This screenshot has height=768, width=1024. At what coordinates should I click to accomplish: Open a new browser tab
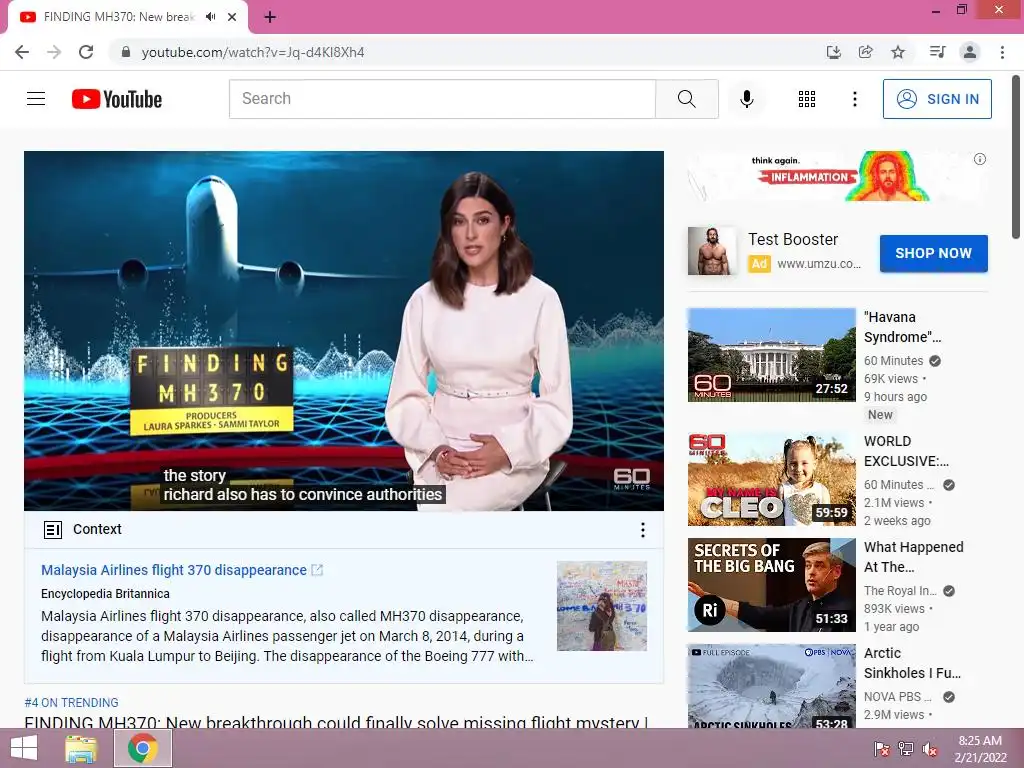coord(270,17)
